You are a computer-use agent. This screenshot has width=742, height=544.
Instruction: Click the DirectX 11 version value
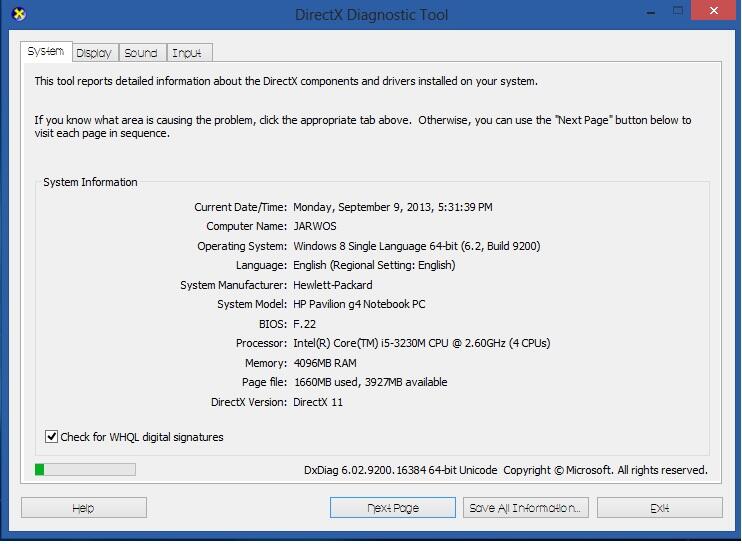(x=318, y=402)
